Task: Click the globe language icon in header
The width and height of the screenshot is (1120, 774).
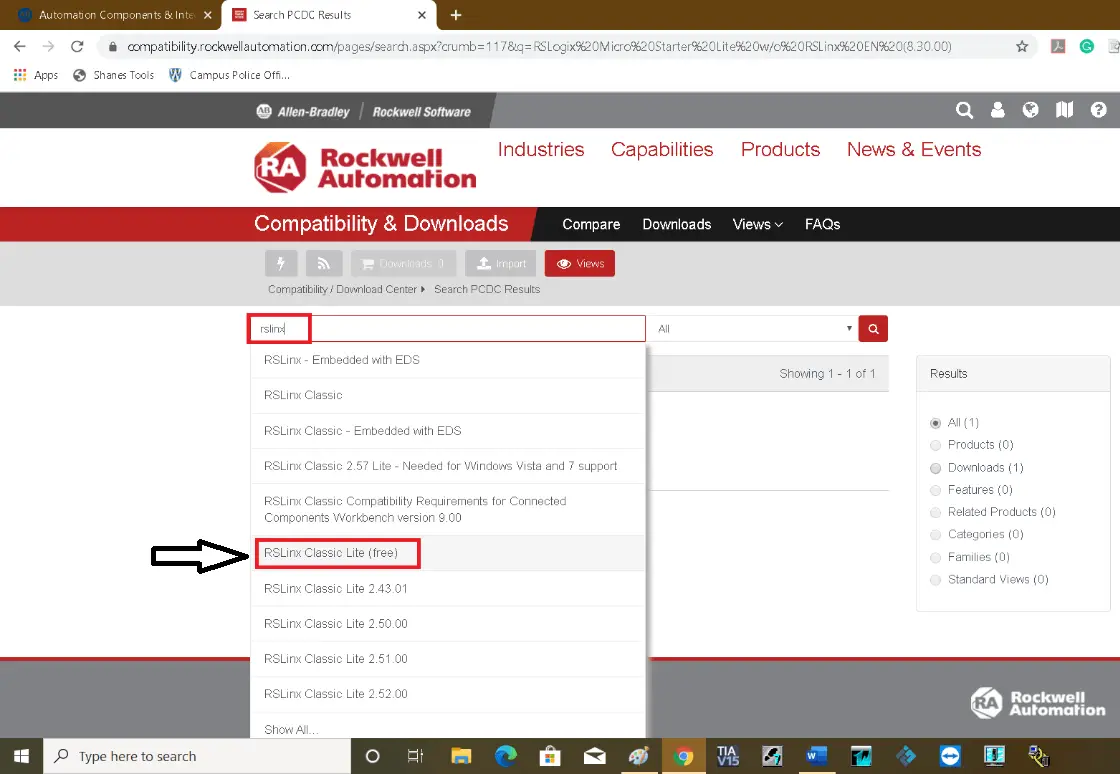Action: pos(1030,110)
